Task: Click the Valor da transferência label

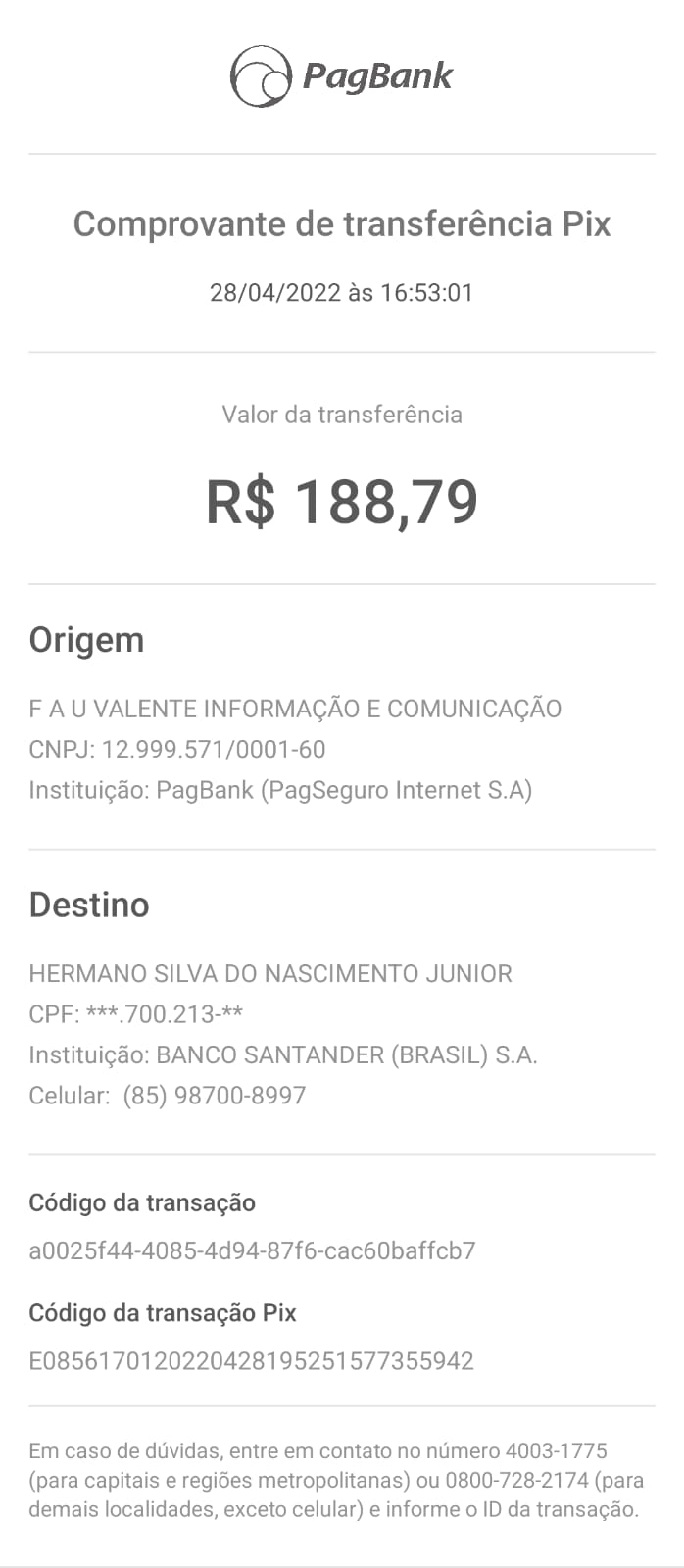Action: [x=342, y=415]
